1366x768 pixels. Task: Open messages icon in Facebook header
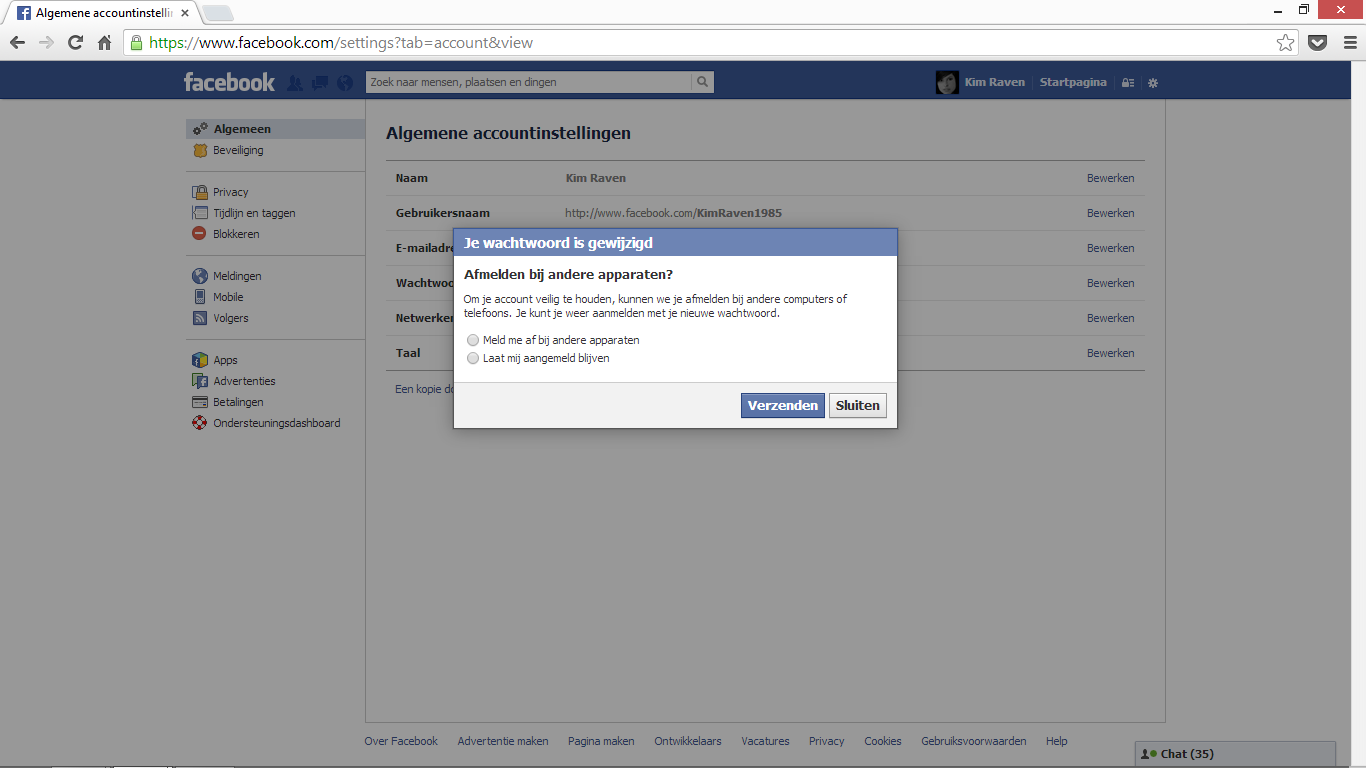coord(320,83)
